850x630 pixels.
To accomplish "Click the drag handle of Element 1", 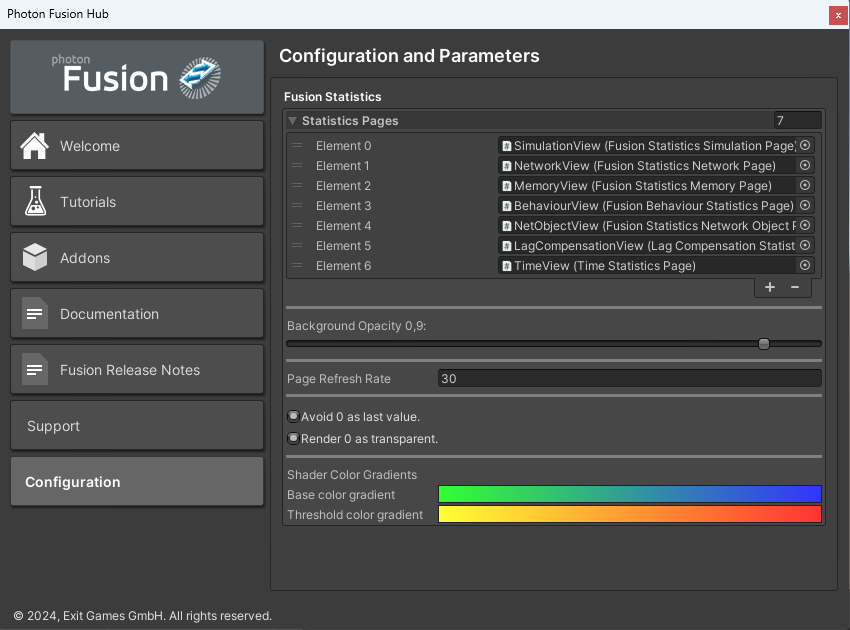I will pyautogui.click(x=297, y=165).
